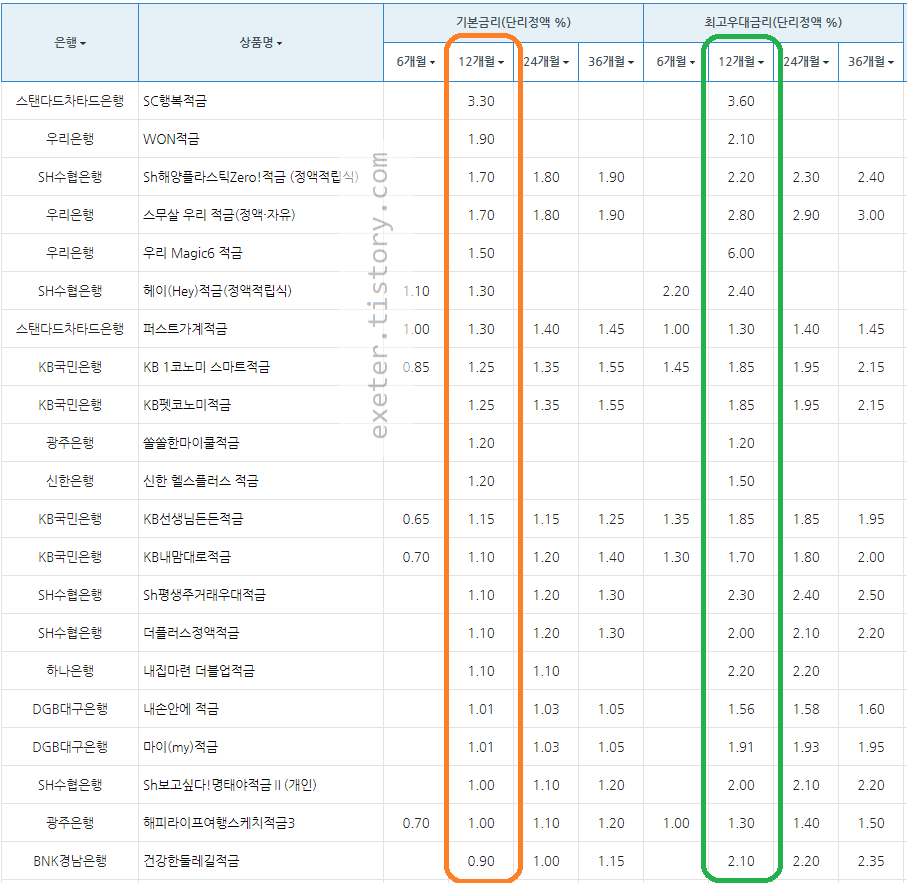Select the SC행복적금 product name

point(175,101)
